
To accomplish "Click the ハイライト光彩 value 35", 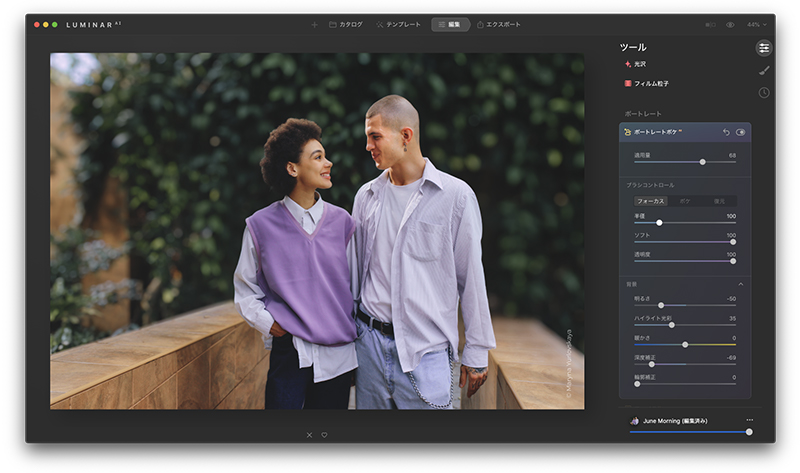I will pos(732,318).
